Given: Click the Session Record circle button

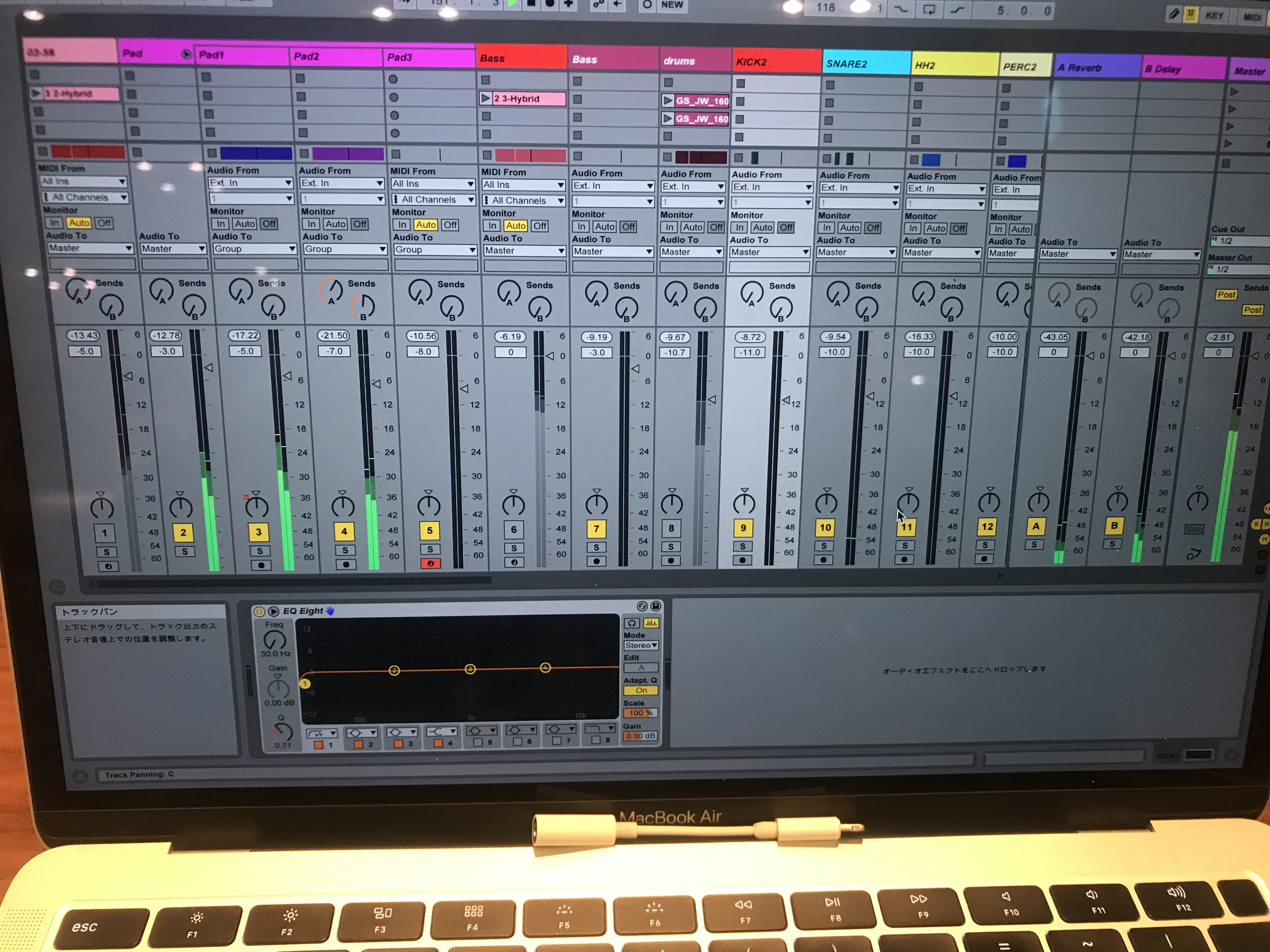Looking at the screenshot, I should click(647, 5).
